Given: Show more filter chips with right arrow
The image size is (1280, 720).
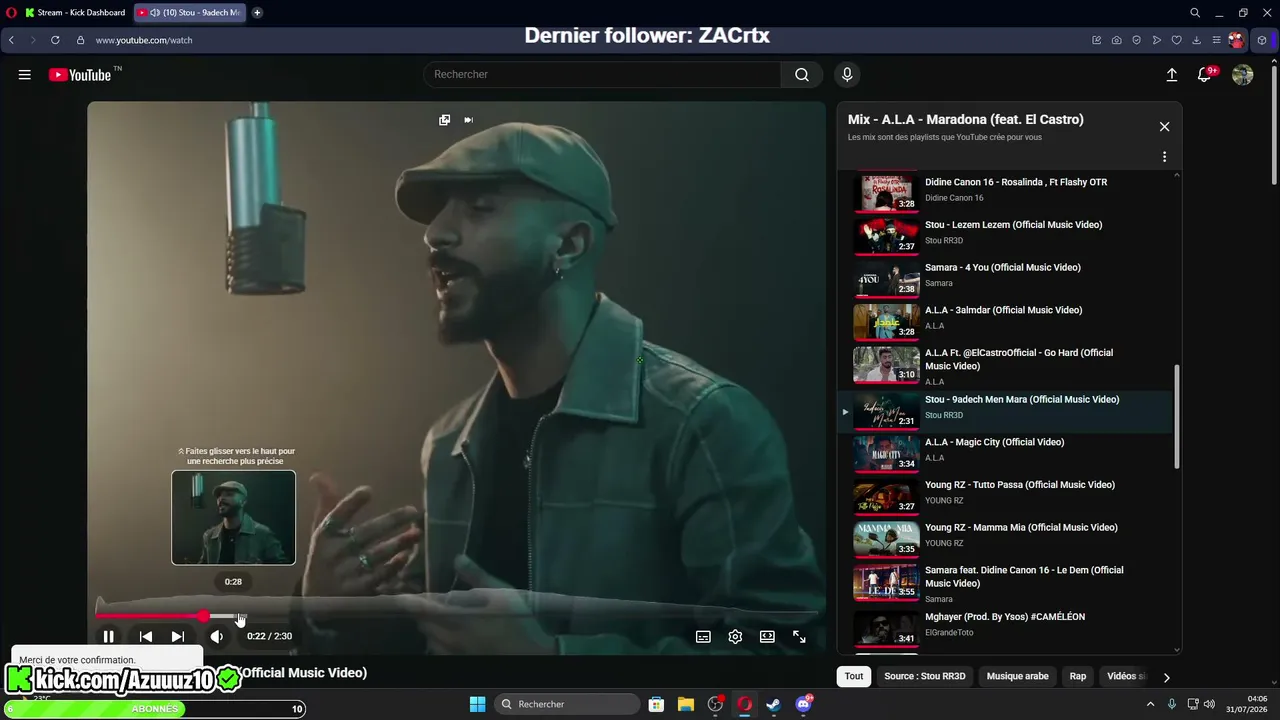Looking at the screenshot, I should [x=1166, y=677].
